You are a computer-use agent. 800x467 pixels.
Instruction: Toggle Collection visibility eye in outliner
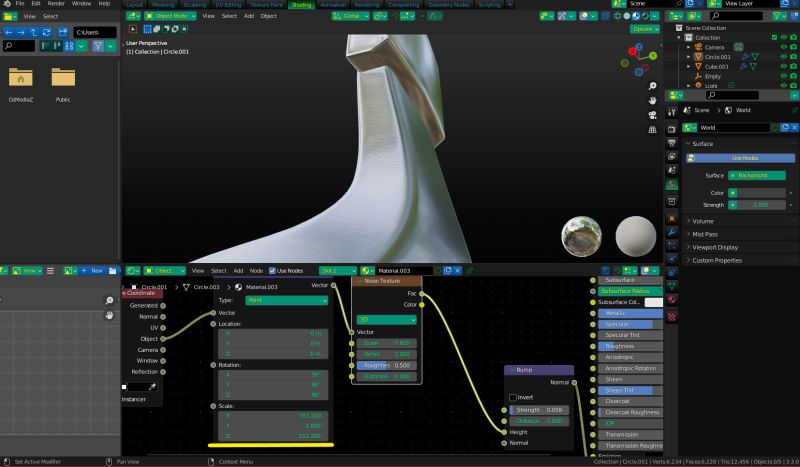[x=784, y=37]
